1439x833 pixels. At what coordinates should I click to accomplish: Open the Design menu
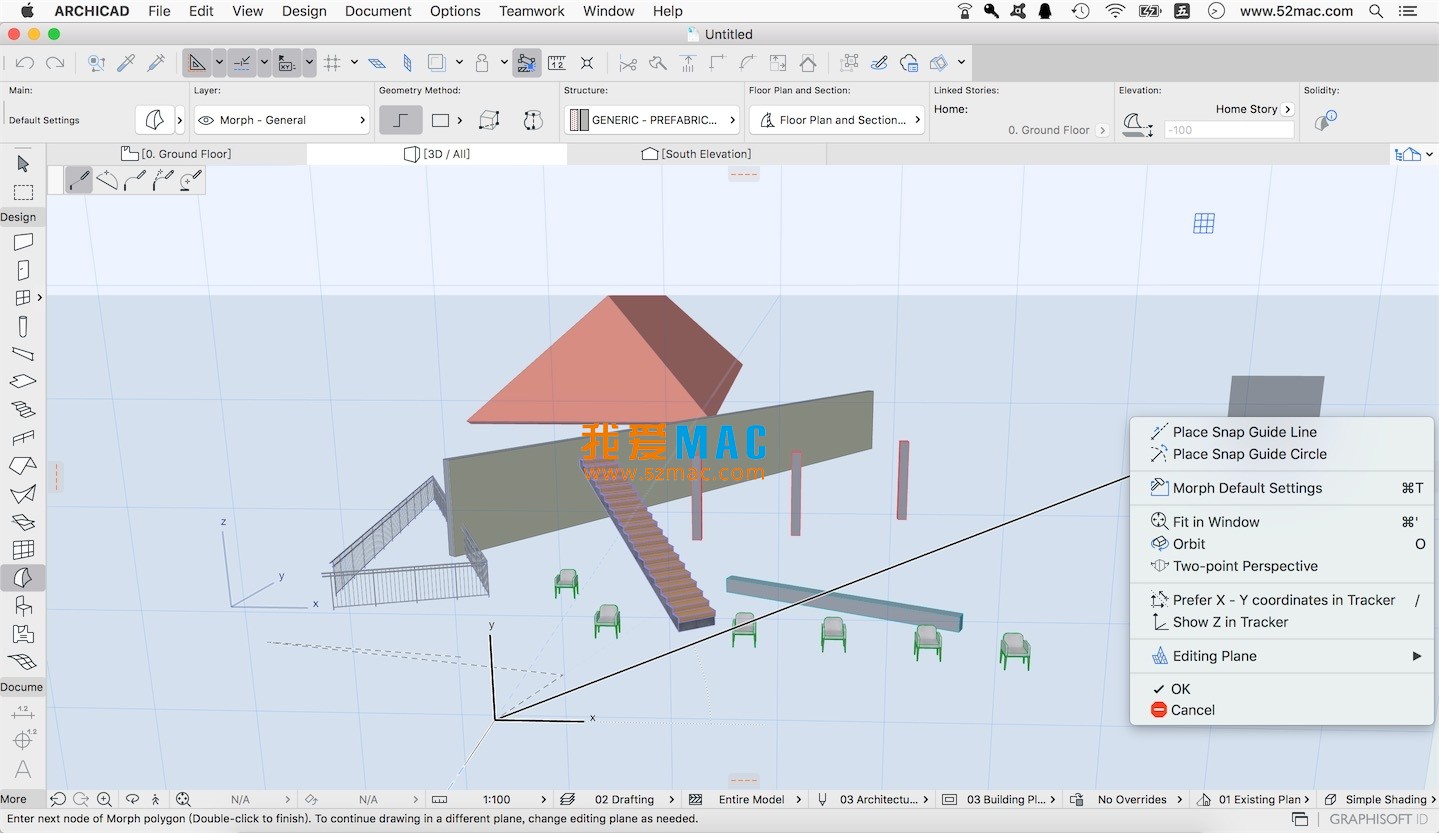304,11
